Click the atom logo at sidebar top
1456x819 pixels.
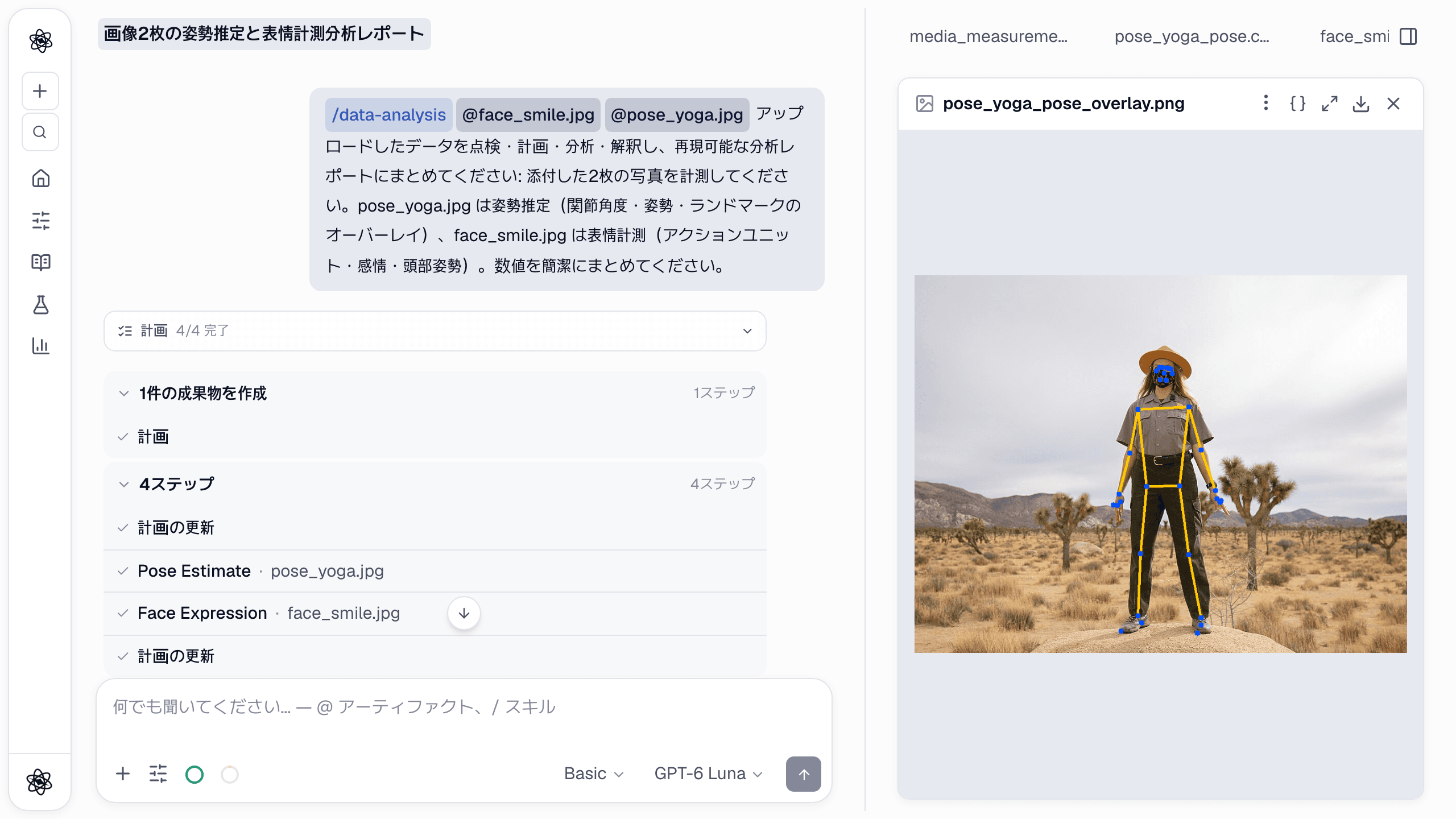(x=40, y=40)
